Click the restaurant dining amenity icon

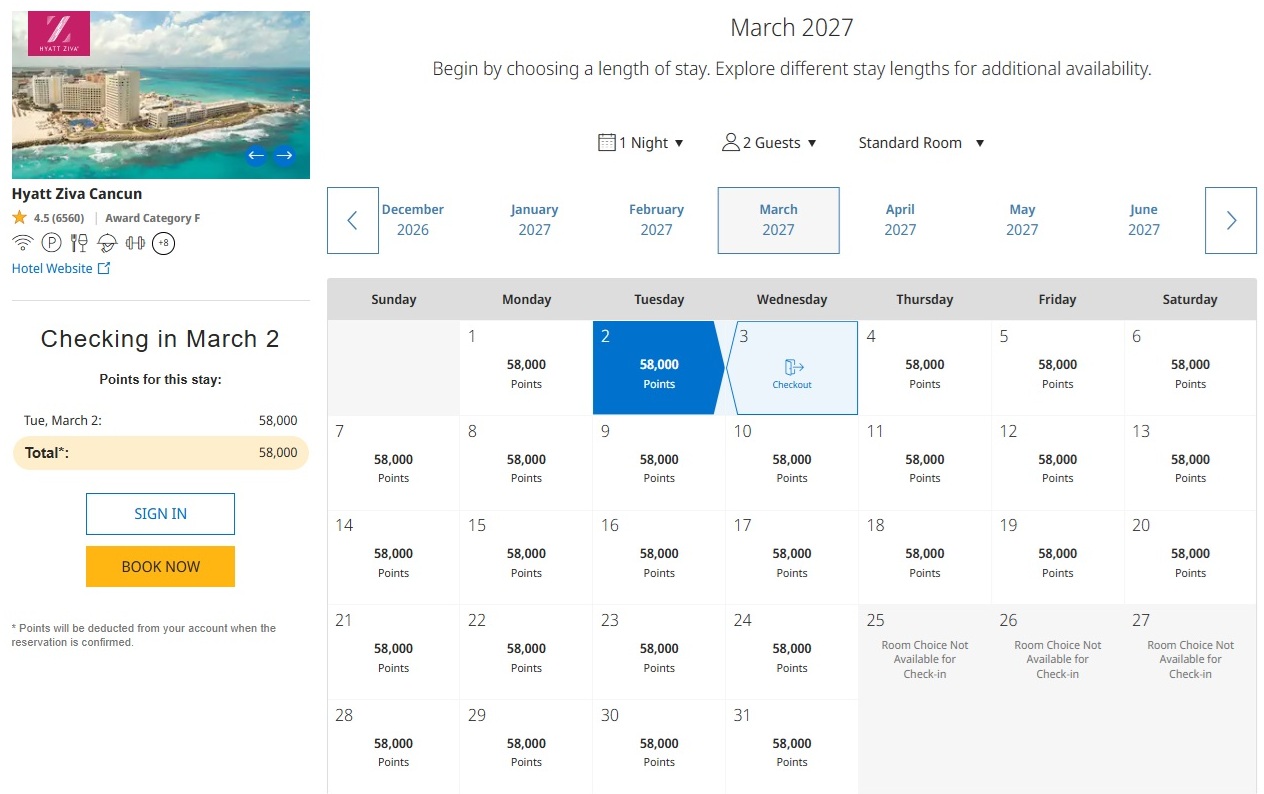79,243
